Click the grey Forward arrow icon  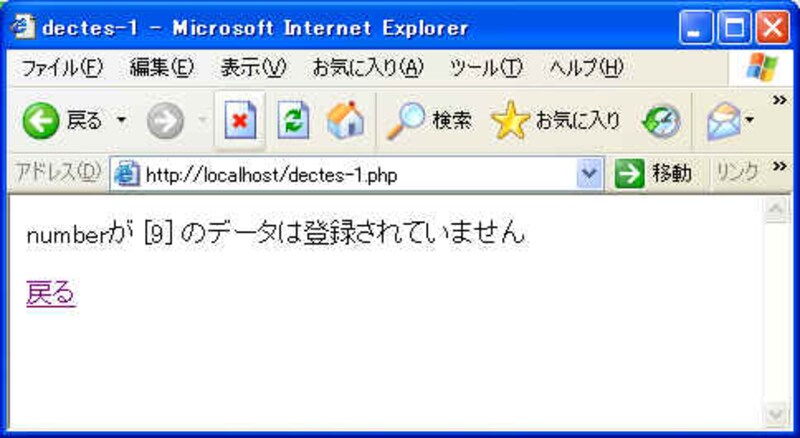click(165, 121)
